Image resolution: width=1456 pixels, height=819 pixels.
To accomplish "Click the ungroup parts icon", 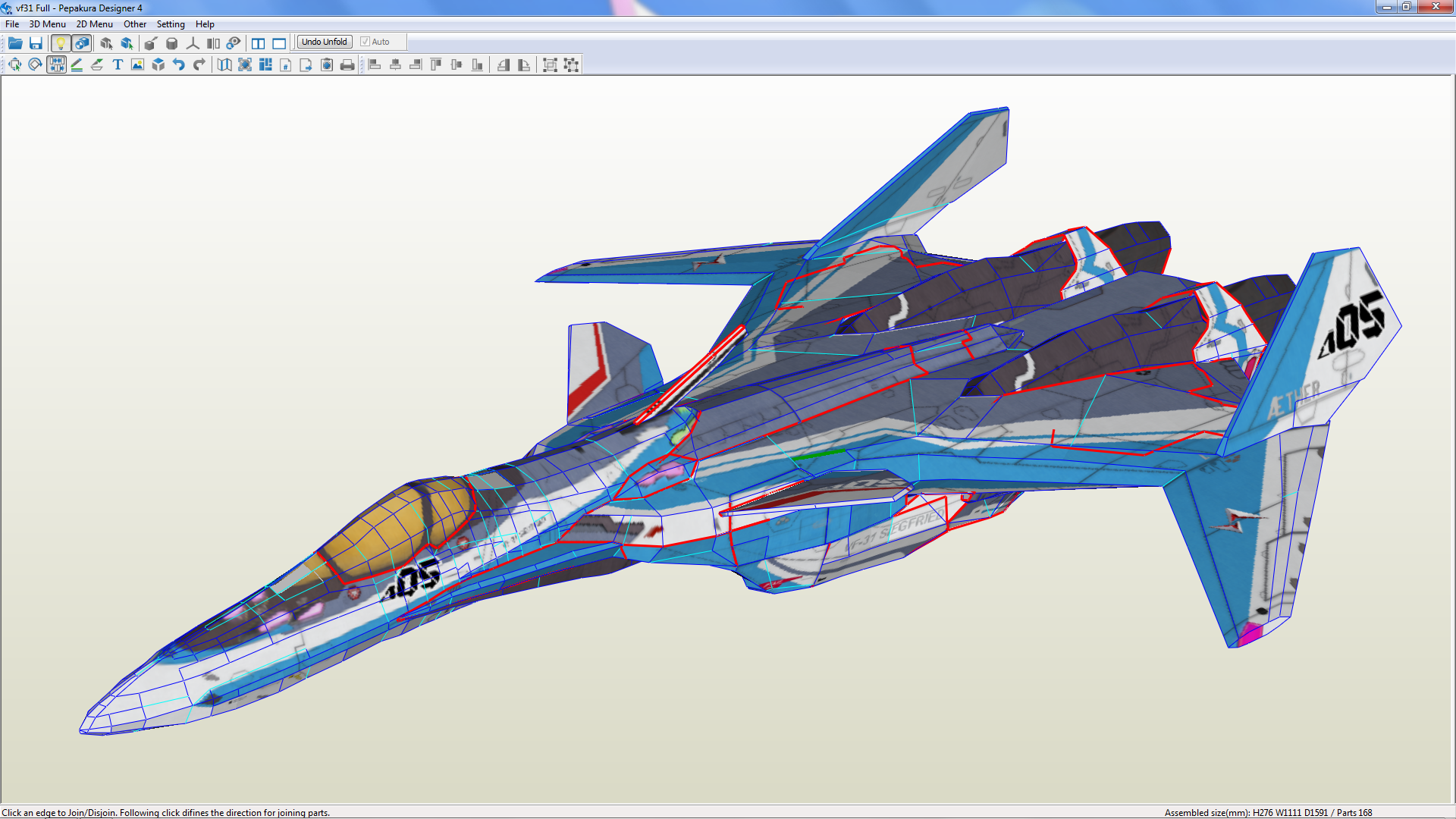I will coord(571,64).
